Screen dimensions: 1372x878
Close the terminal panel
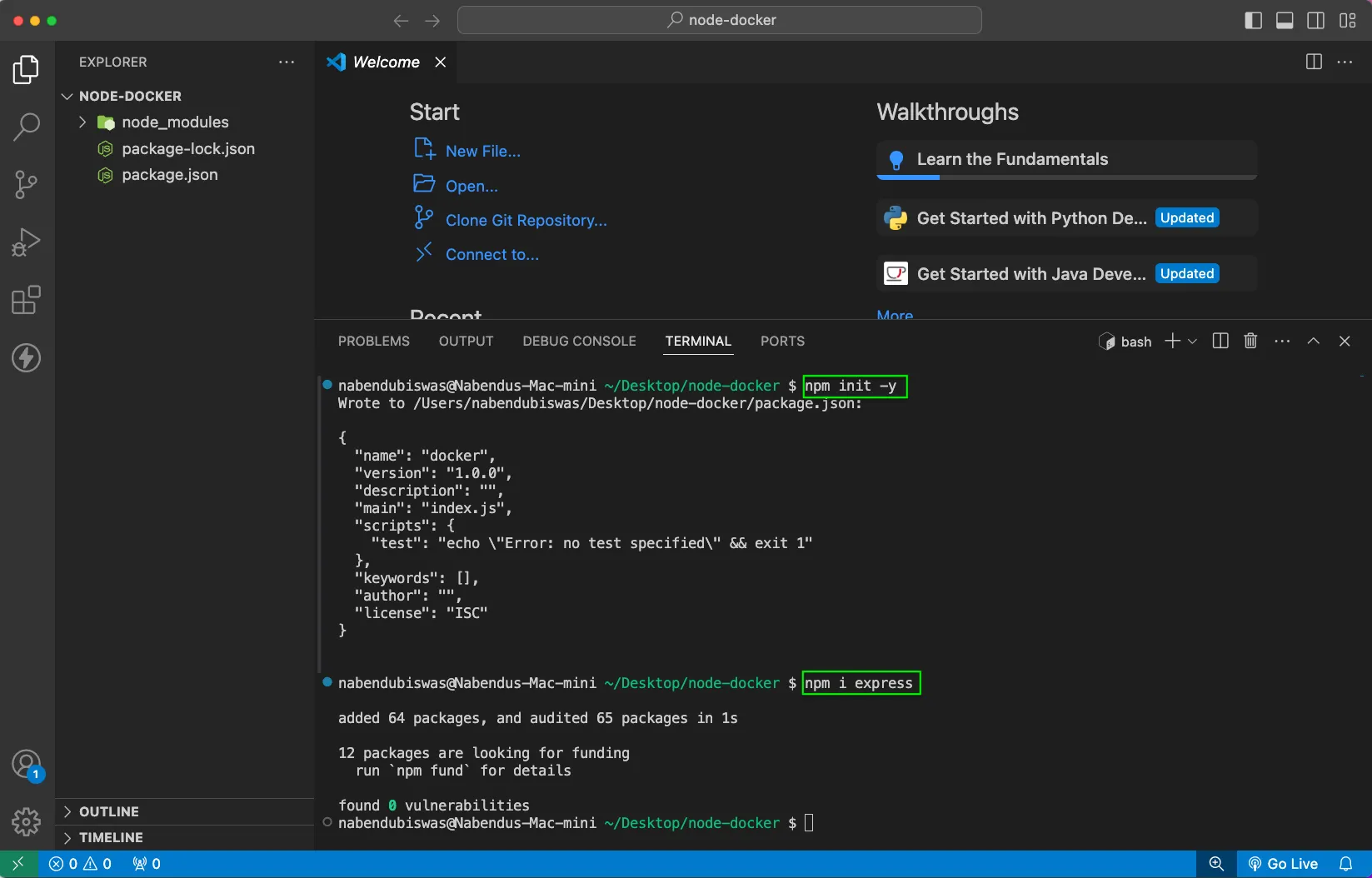[1345, 341]
